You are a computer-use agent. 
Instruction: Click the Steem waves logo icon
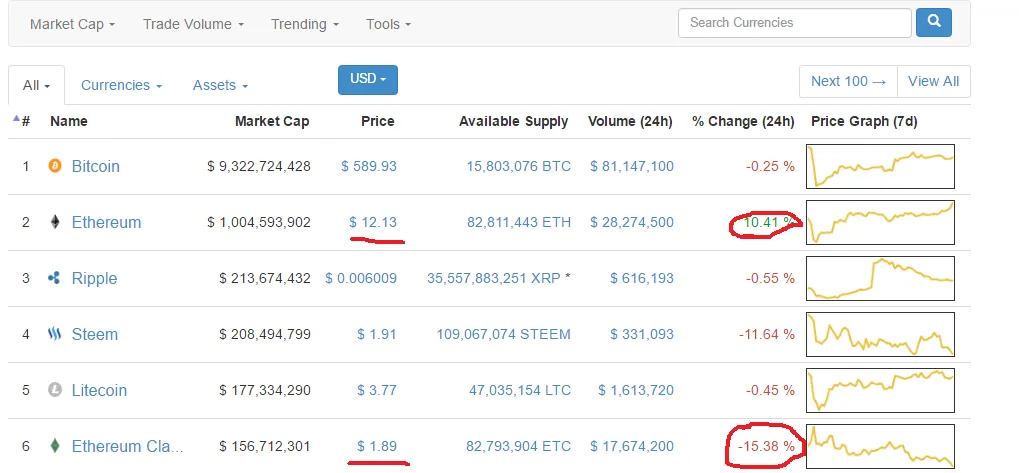coord(55,334)
